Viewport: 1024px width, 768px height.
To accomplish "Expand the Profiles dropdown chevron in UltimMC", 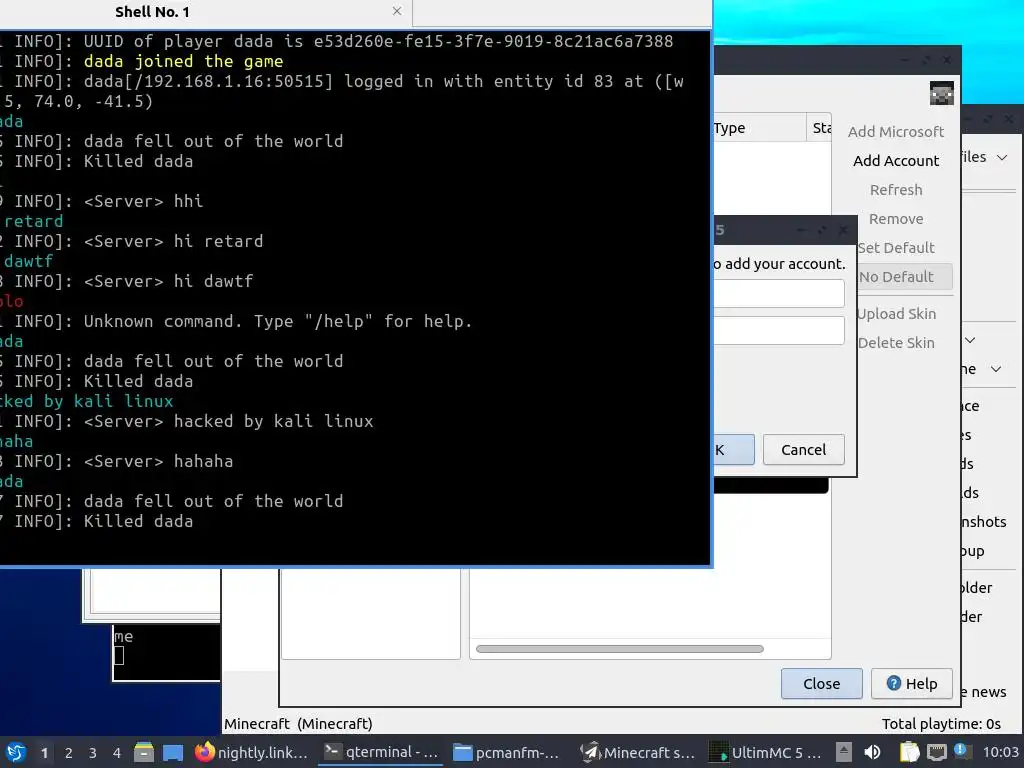I will (x=1002, y=157).
